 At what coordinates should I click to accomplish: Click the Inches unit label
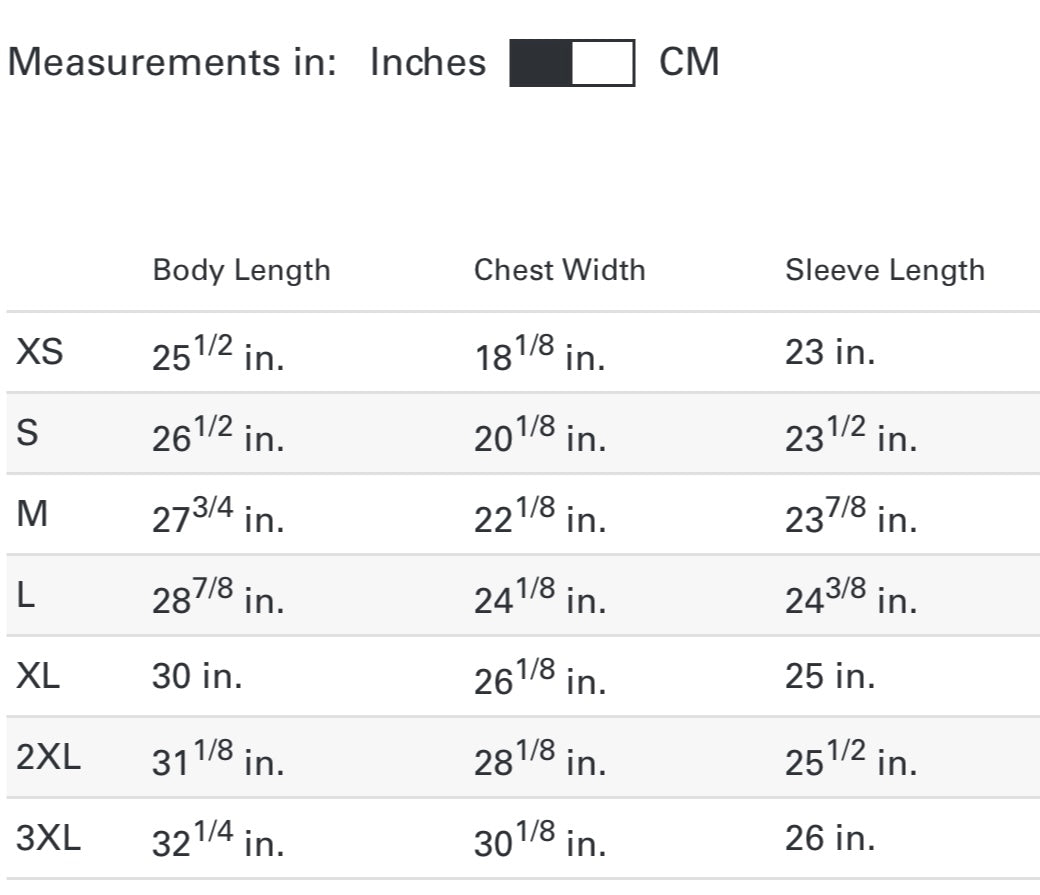[x=428, y=62]
